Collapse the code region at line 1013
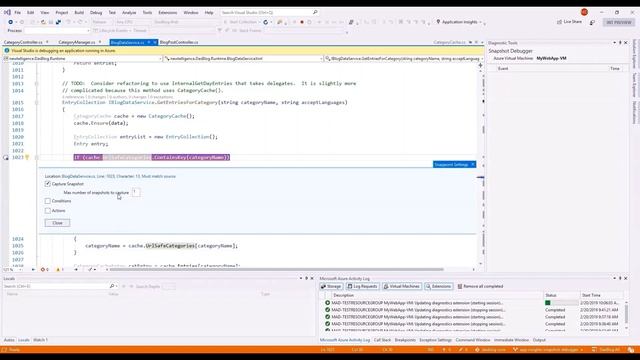The height and width of the screenshot is (360, 640). coord(36,84)
